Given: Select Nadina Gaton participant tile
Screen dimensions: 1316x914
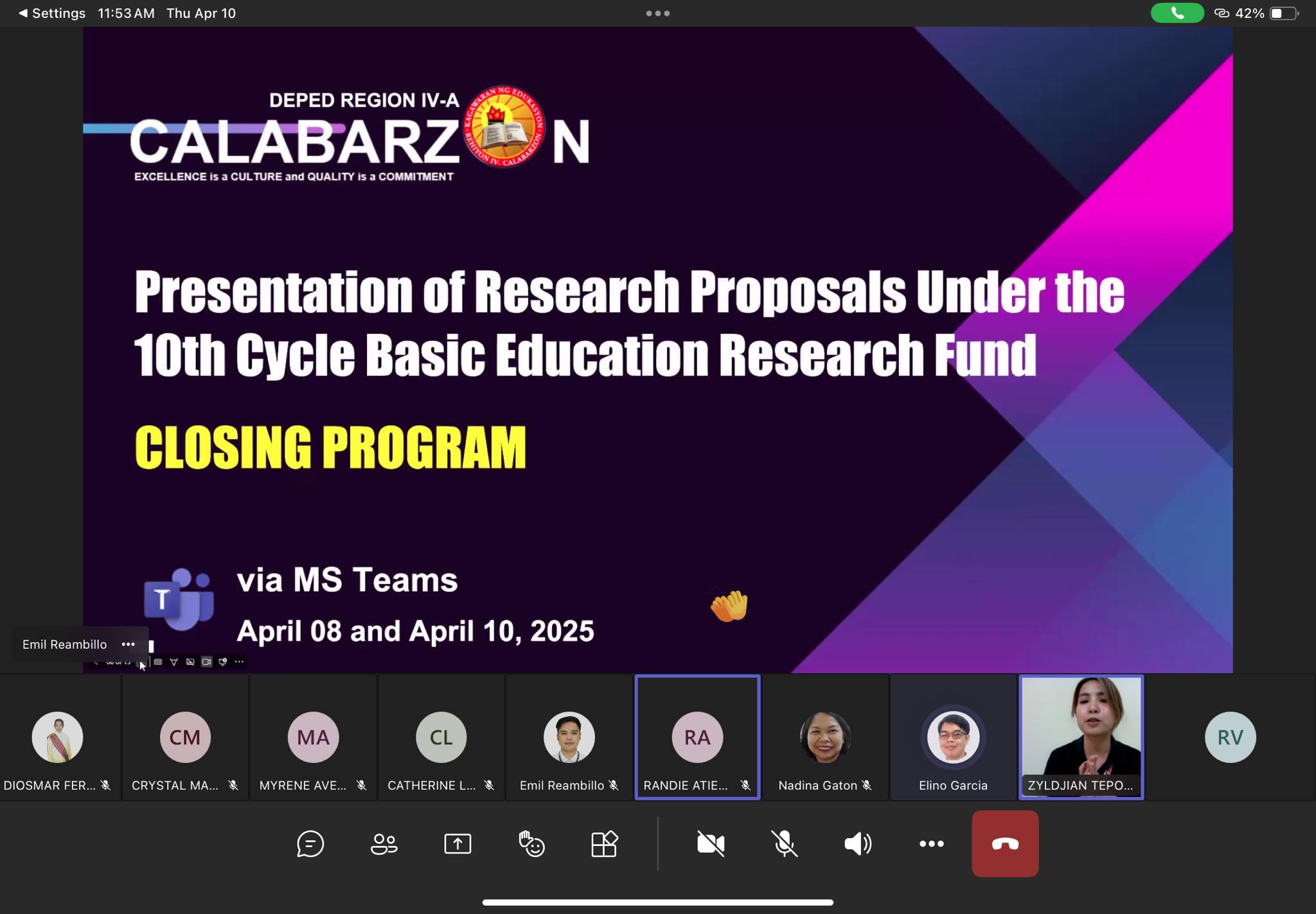Looking at the screenshot, I should [x=825, y=737].
